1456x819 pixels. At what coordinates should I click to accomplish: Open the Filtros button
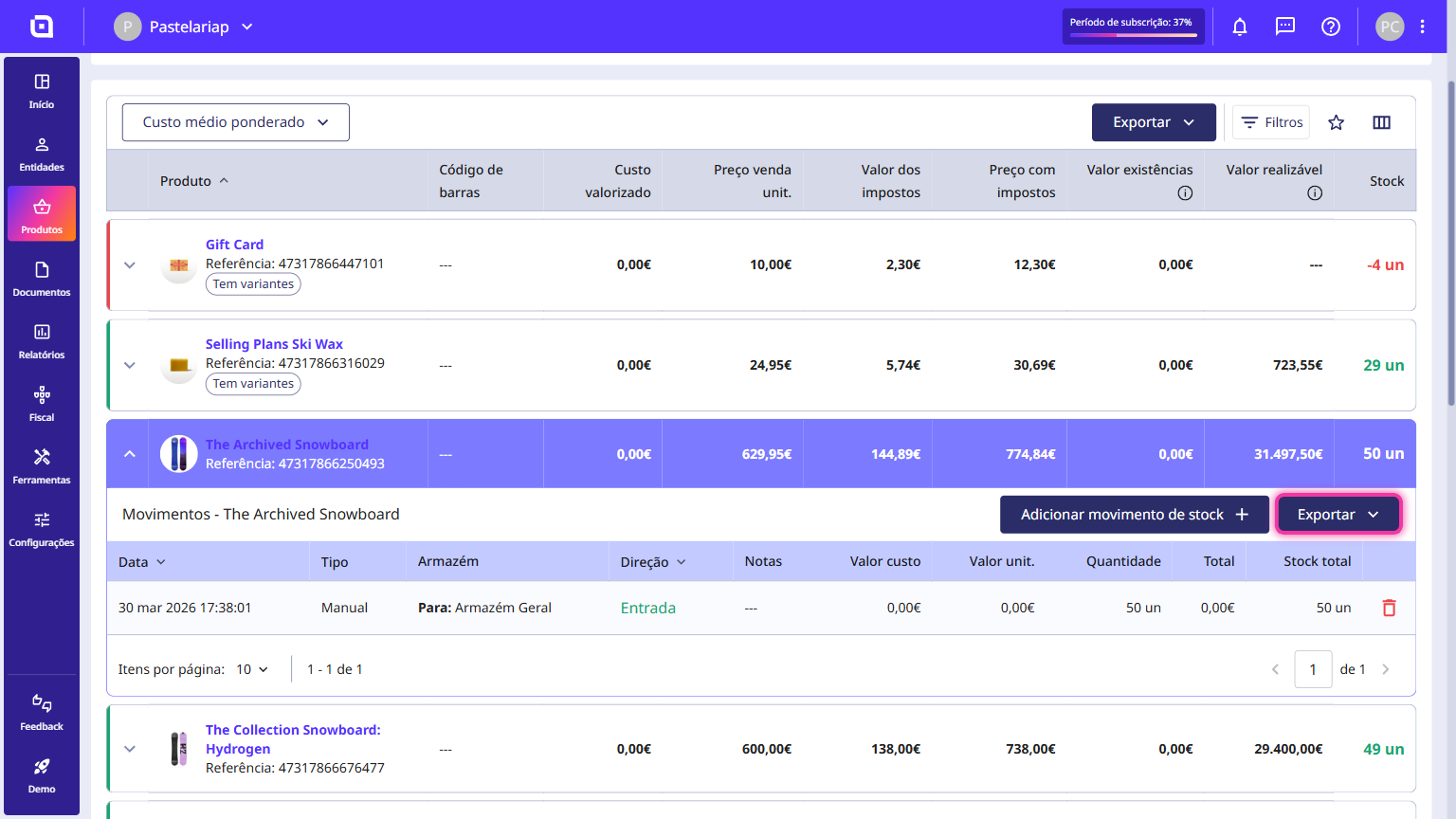pos(1271,122)
